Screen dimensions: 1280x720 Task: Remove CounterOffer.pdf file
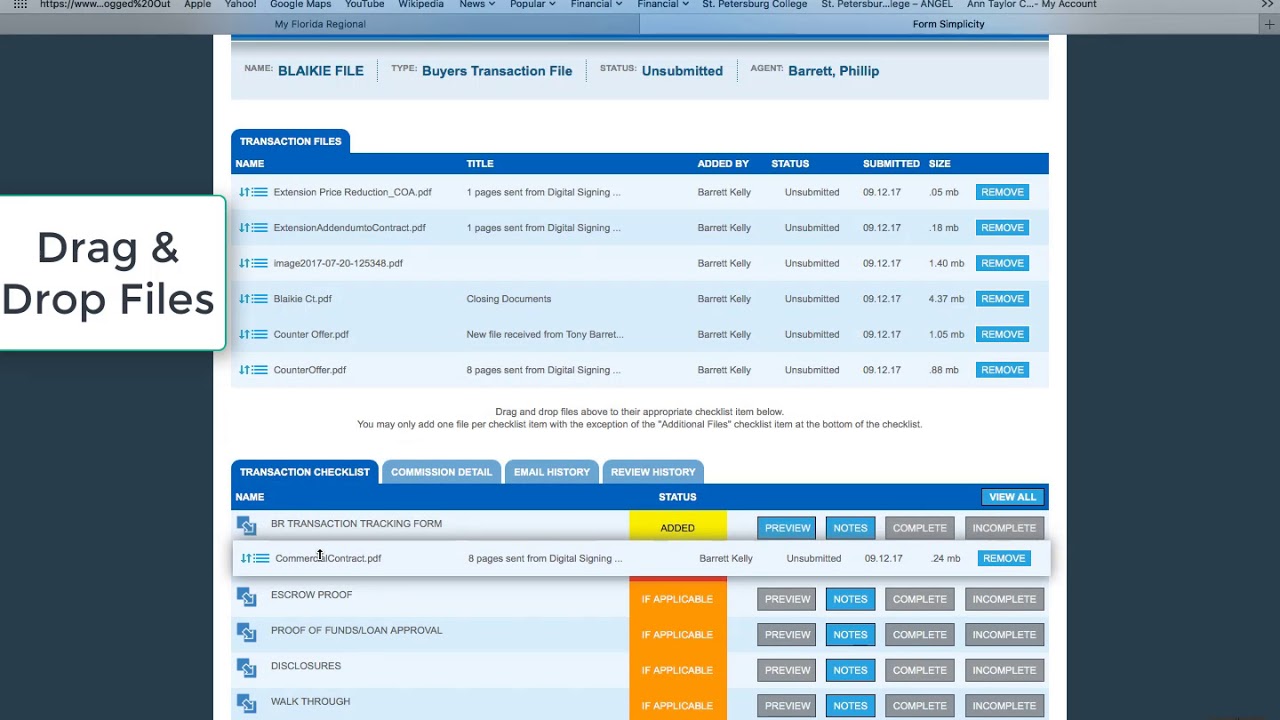(x=1002, y=370)
